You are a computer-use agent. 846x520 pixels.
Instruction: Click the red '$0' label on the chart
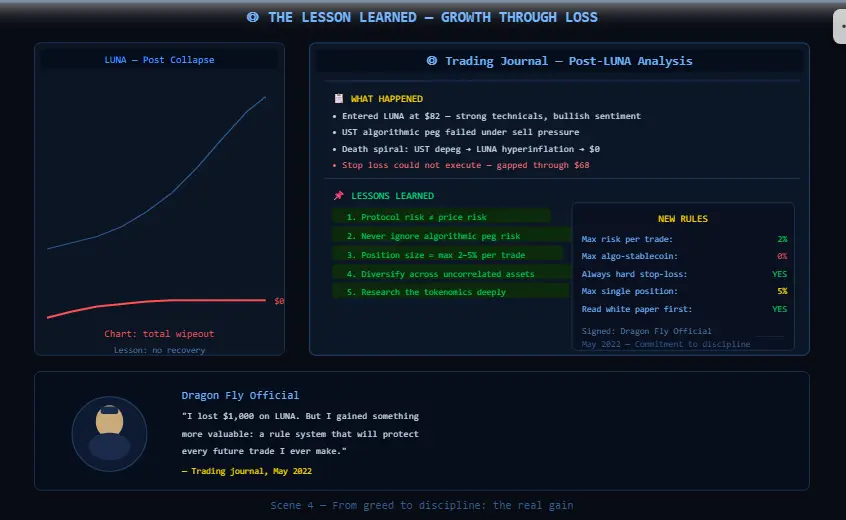(279, 301)
